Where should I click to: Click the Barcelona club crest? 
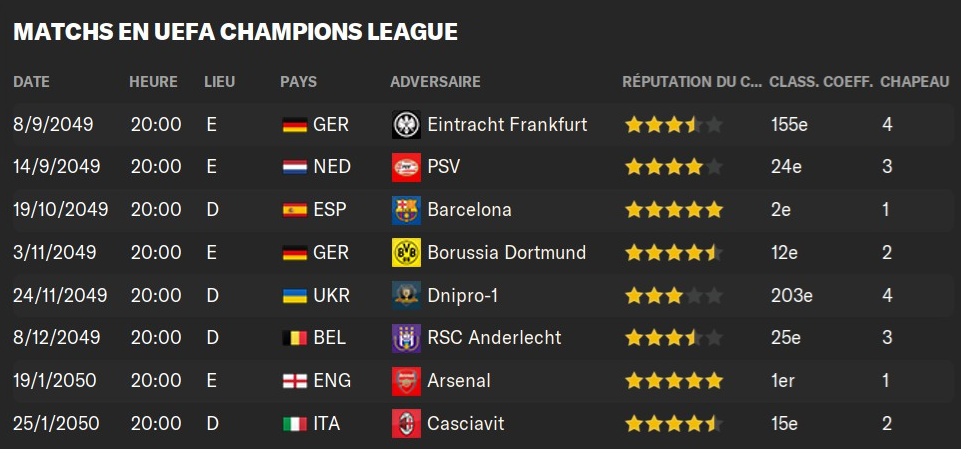[406, 210]
